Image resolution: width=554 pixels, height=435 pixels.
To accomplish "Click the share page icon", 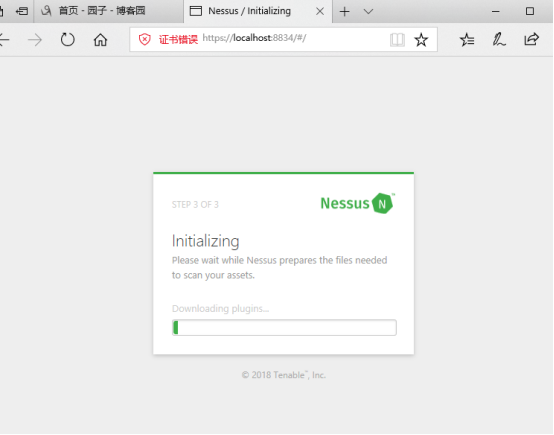I will (531, 39).
